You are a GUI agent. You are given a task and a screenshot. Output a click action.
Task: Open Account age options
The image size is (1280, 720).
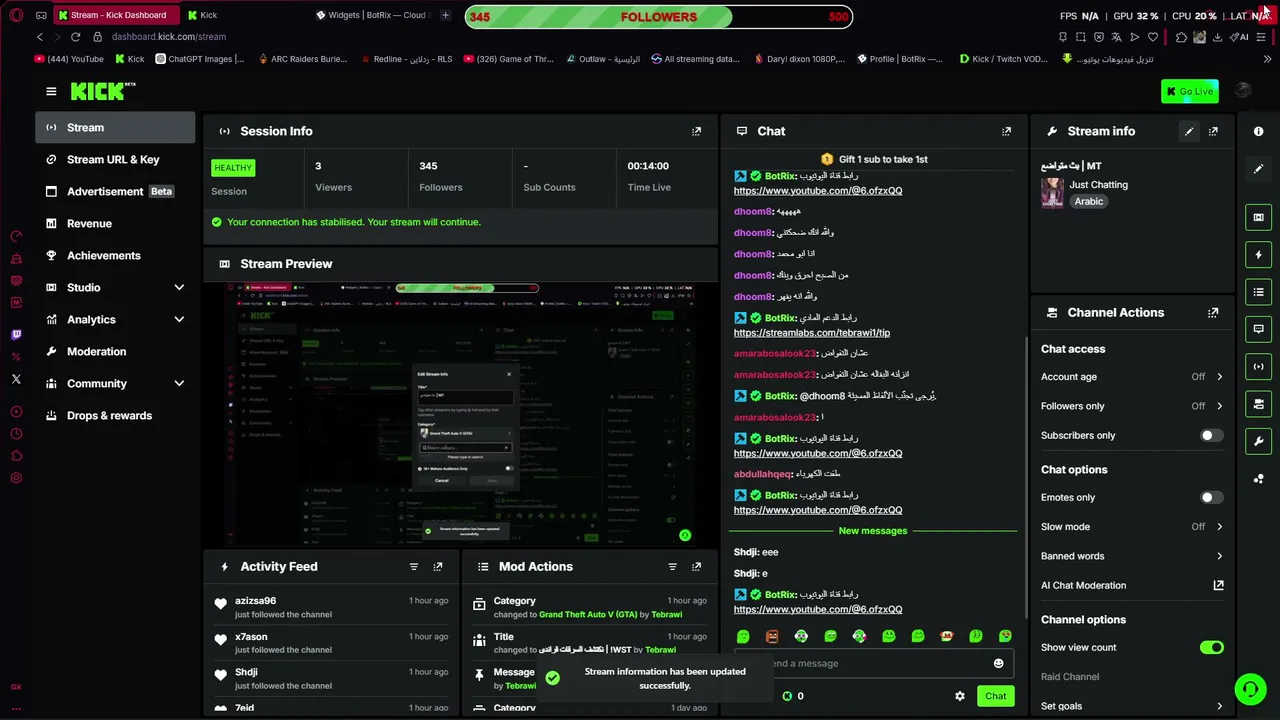pyautogui.click(x=1132, y=377)
